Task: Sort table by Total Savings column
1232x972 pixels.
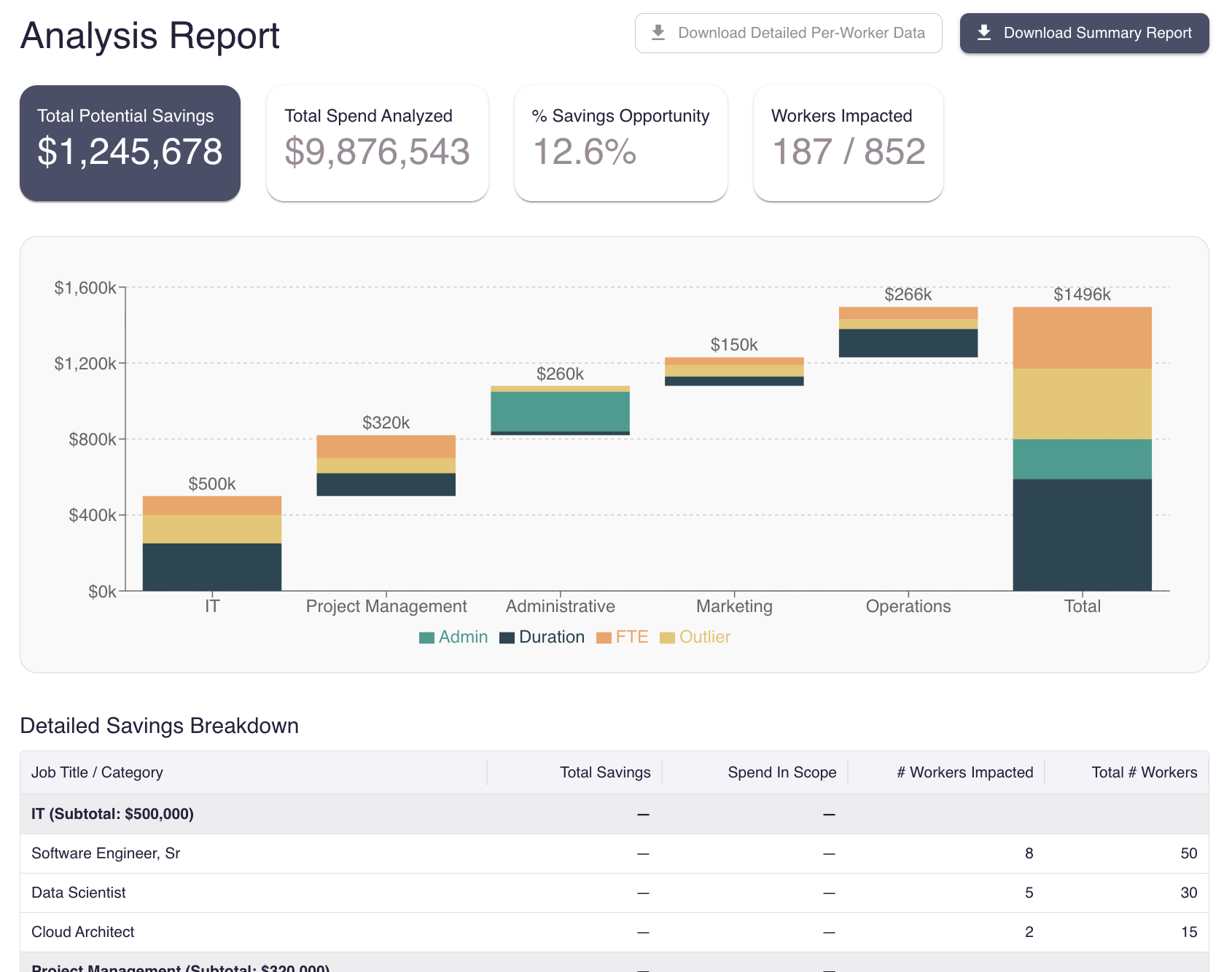Action: [604, 772]
